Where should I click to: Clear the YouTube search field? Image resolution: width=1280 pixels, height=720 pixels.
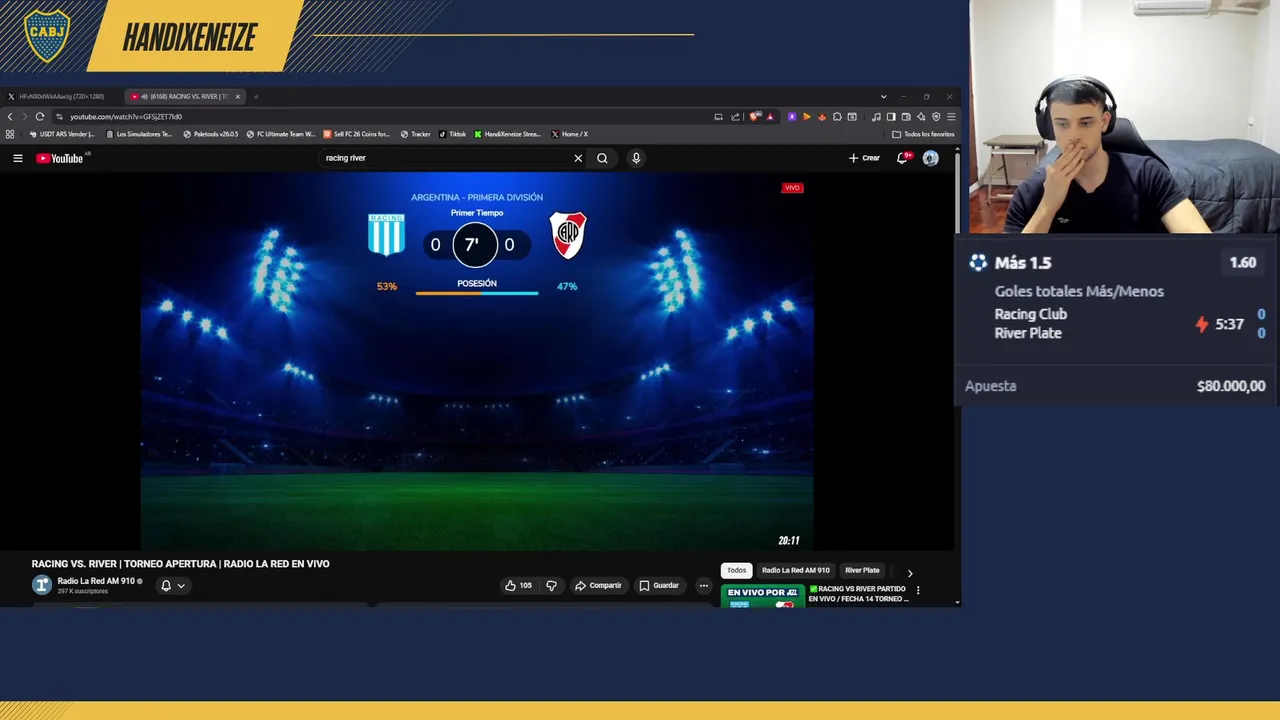click(x=578, y=158)
